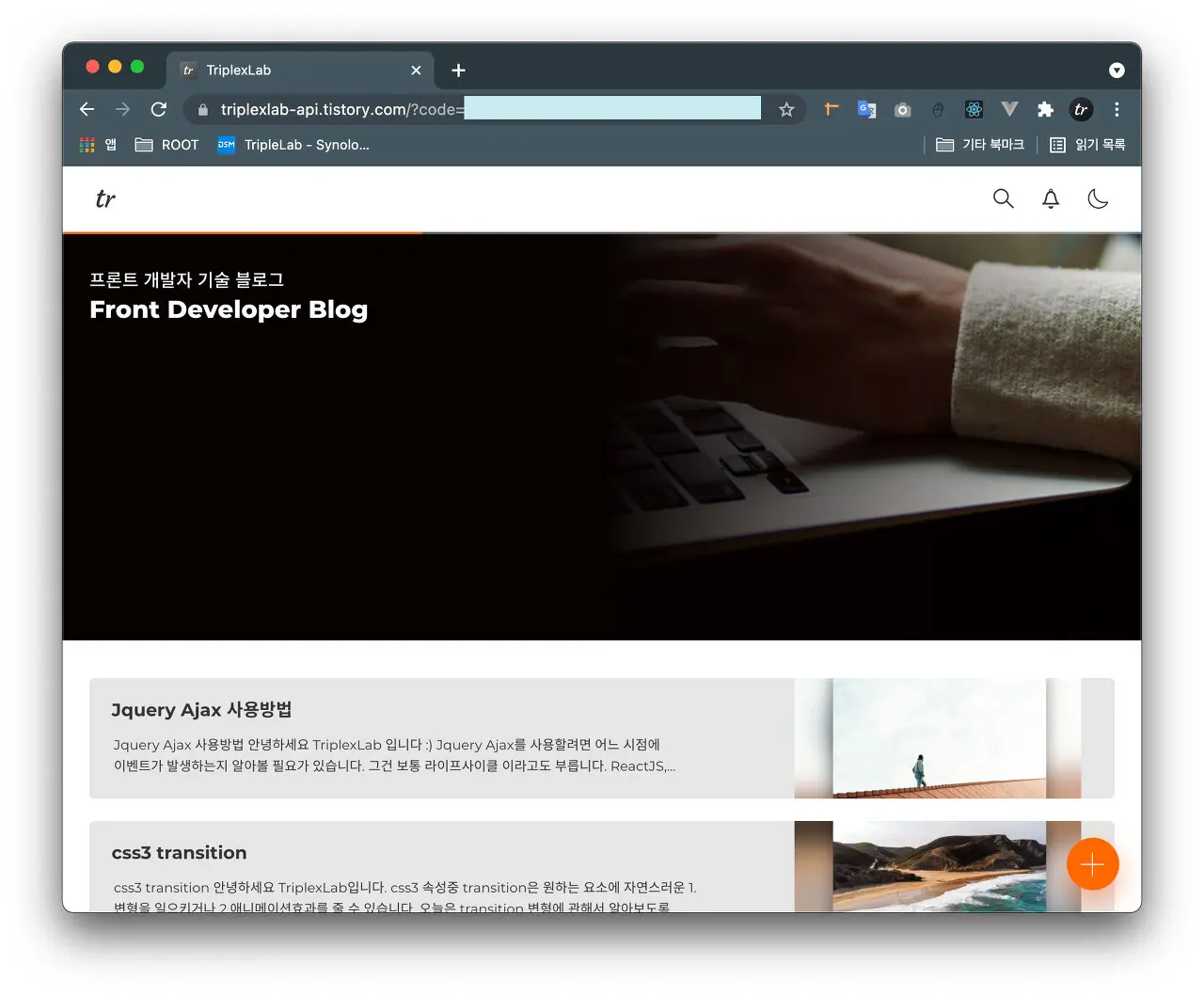Open the Vue devtools extension icon
Viewport: 1204px width, 995px height.
click(x=1009, y=109)
